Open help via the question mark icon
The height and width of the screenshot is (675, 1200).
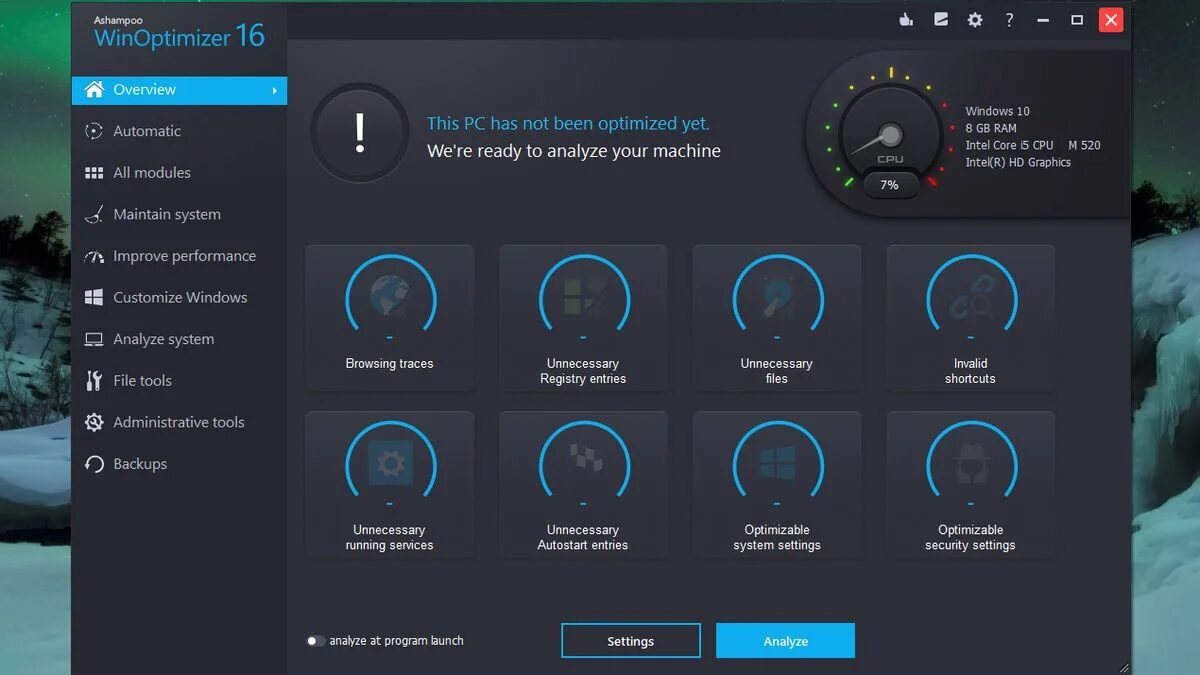[x=1009, y=19]
